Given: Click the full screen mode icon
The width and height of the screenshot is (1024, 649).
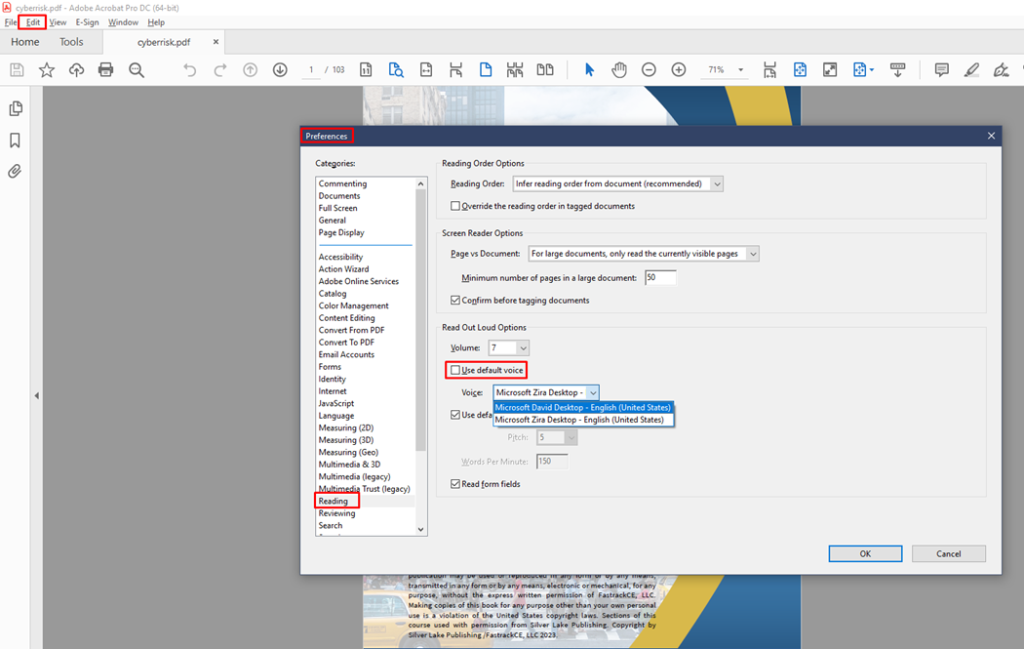Looking at the screenshot, I should click(x=829, y=70).
